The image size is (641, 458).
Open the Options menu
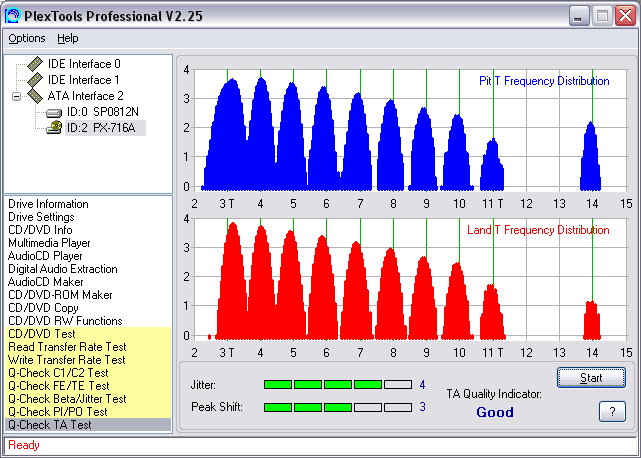click(27, 38)
